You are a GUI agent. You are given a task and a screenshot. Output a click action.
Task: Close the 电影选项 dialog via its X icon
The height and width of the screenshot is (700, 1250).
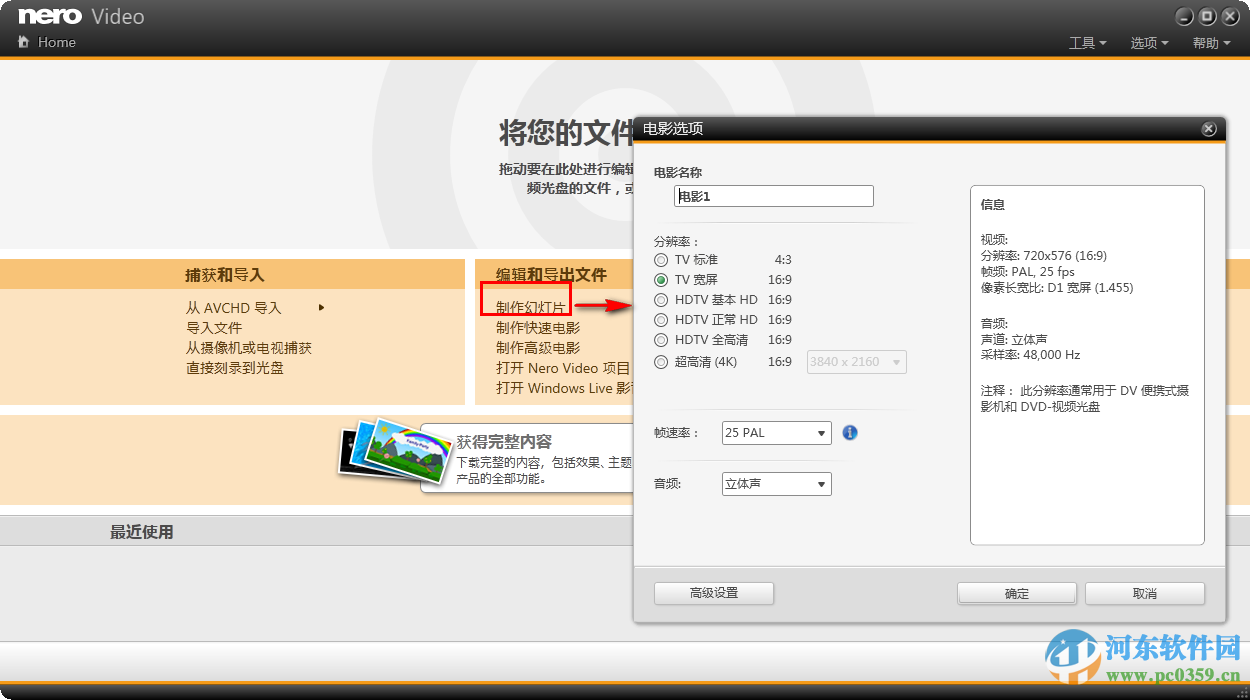[x=1209, y=128]
